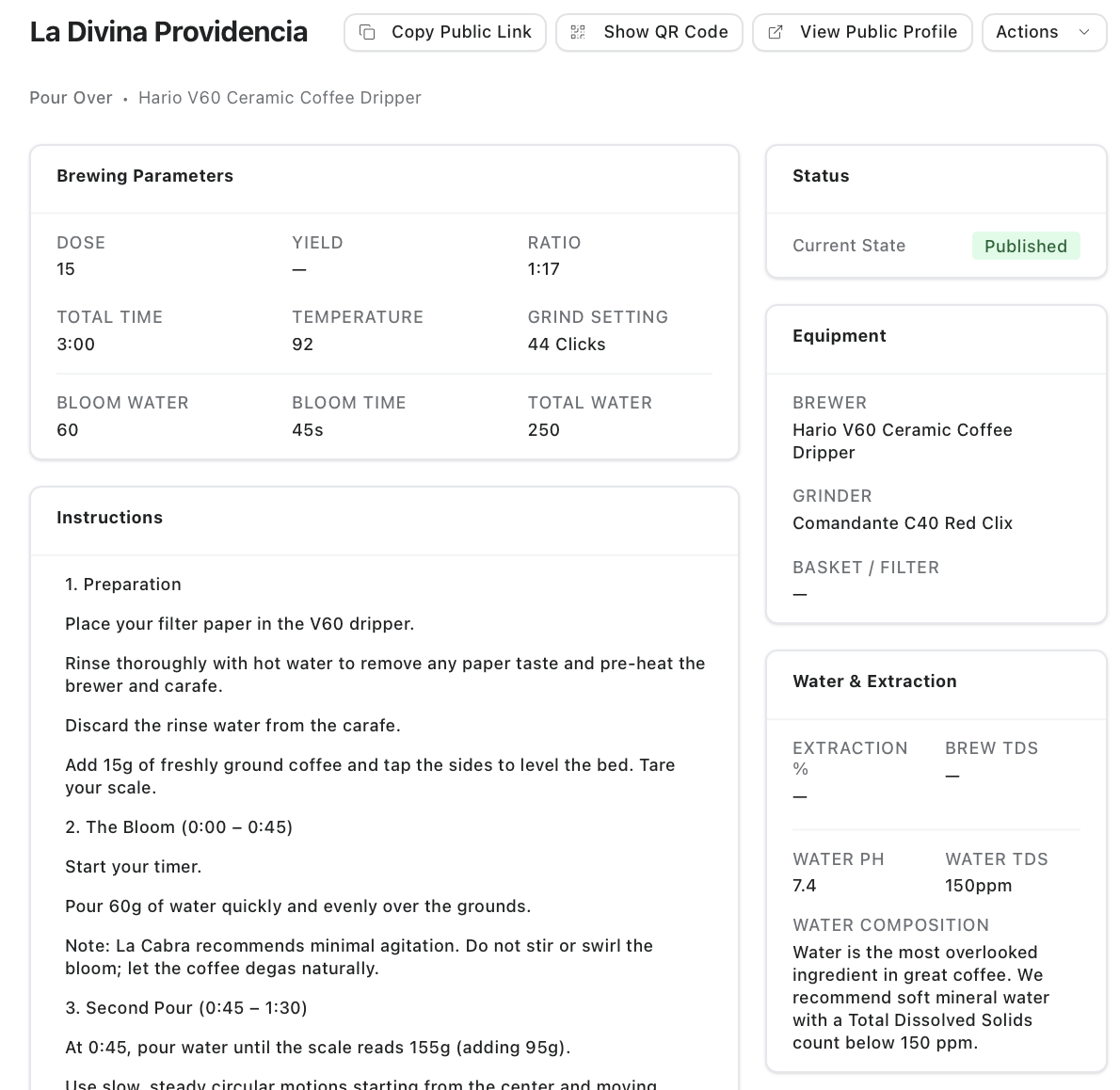Open the Pour Over breadcrumb link
Image resolution: width=1120 pixels, height=1090 pixels.
pyautogui.click(x=71, y=97)
